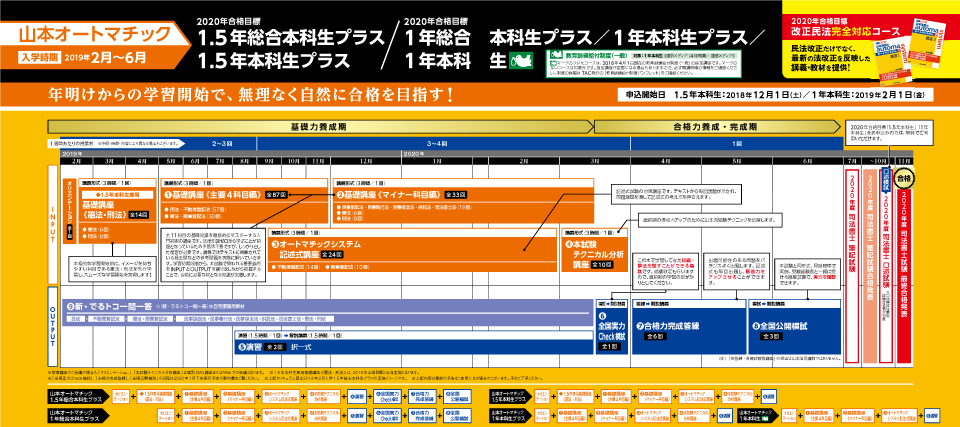Click the 筆記試験合格発表 vertical column

tap(869, 266)
